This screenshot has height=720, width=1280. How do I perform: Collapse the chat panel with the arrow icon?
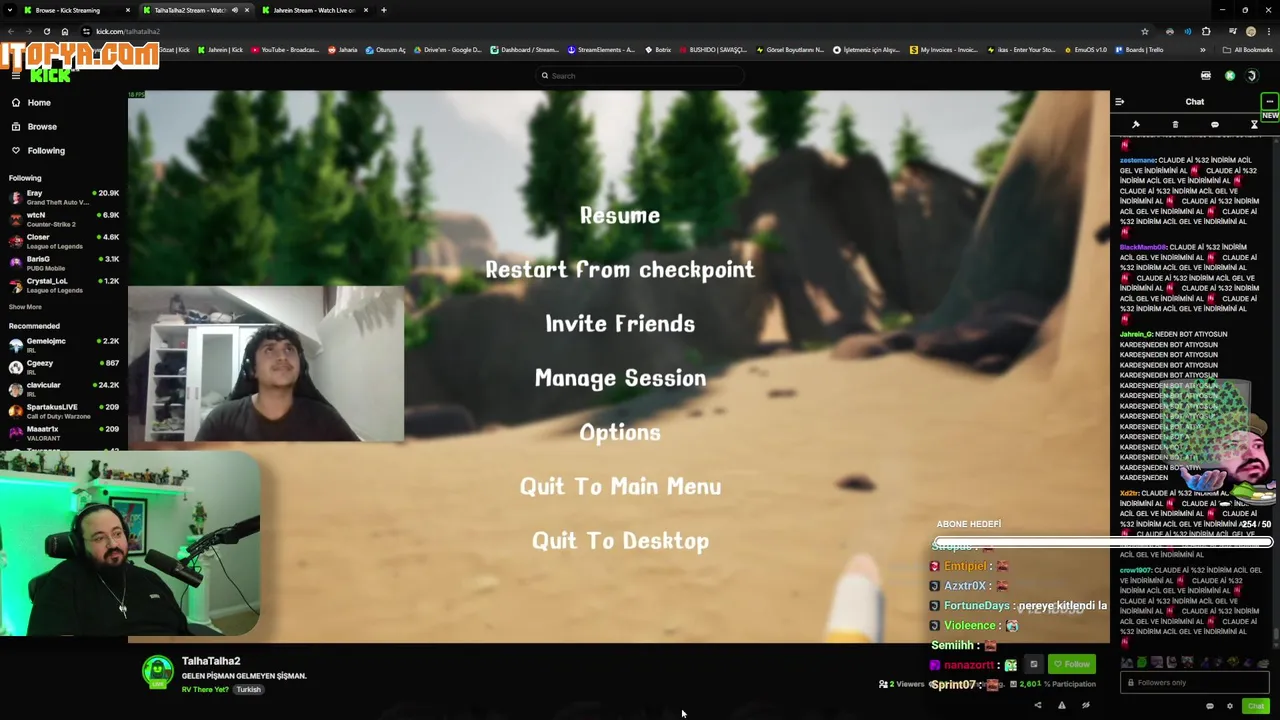point(1119,102)
